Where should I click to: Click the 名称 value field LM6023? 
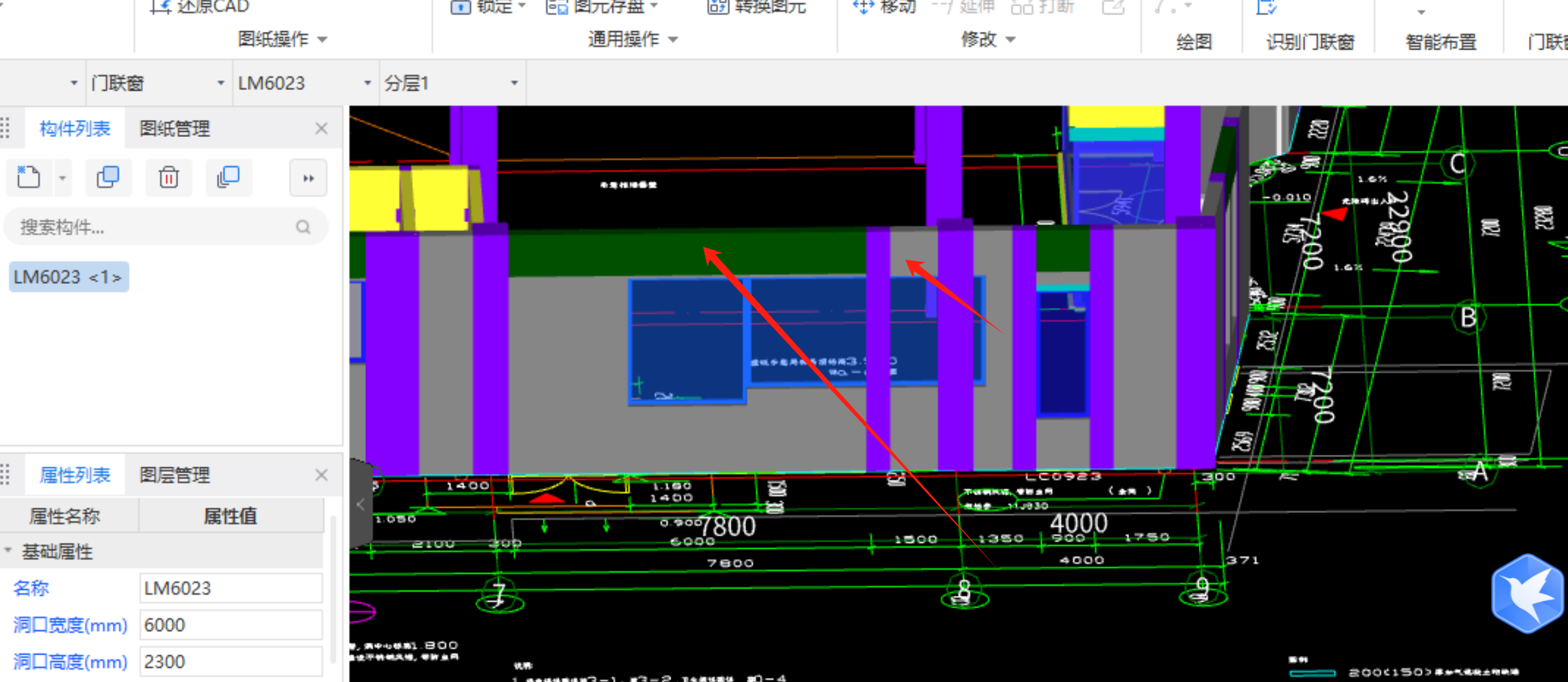point(231,588)
